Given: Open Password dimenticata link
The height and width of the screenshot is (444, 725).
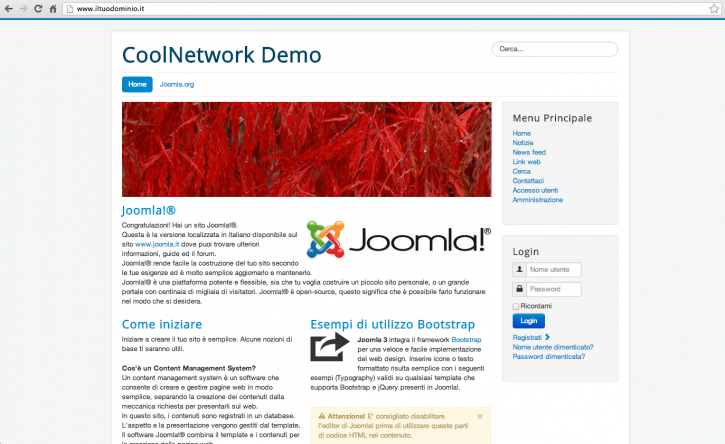Looking at the screenshot, I should [549, 357].
